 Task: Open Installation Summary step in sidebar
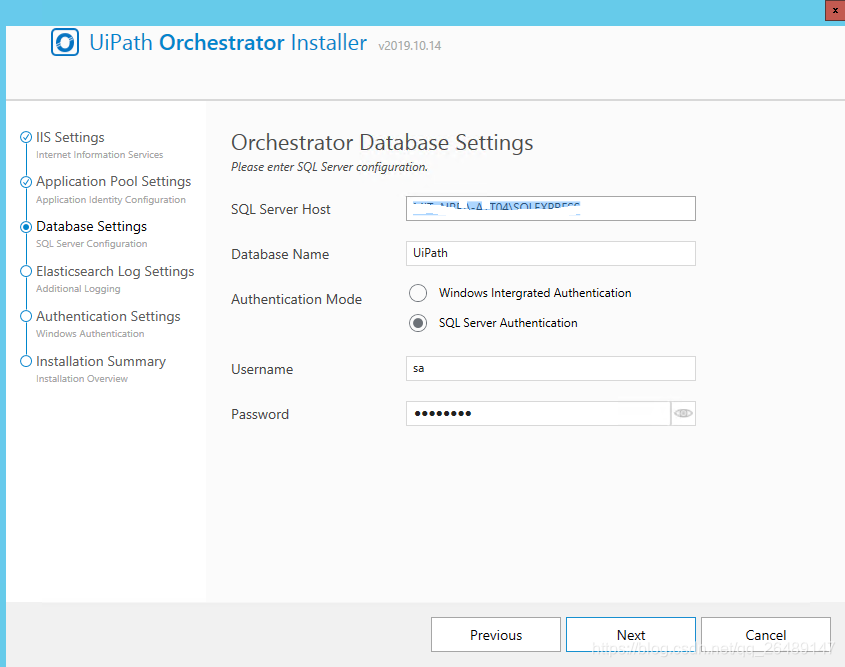click(101, 361)
